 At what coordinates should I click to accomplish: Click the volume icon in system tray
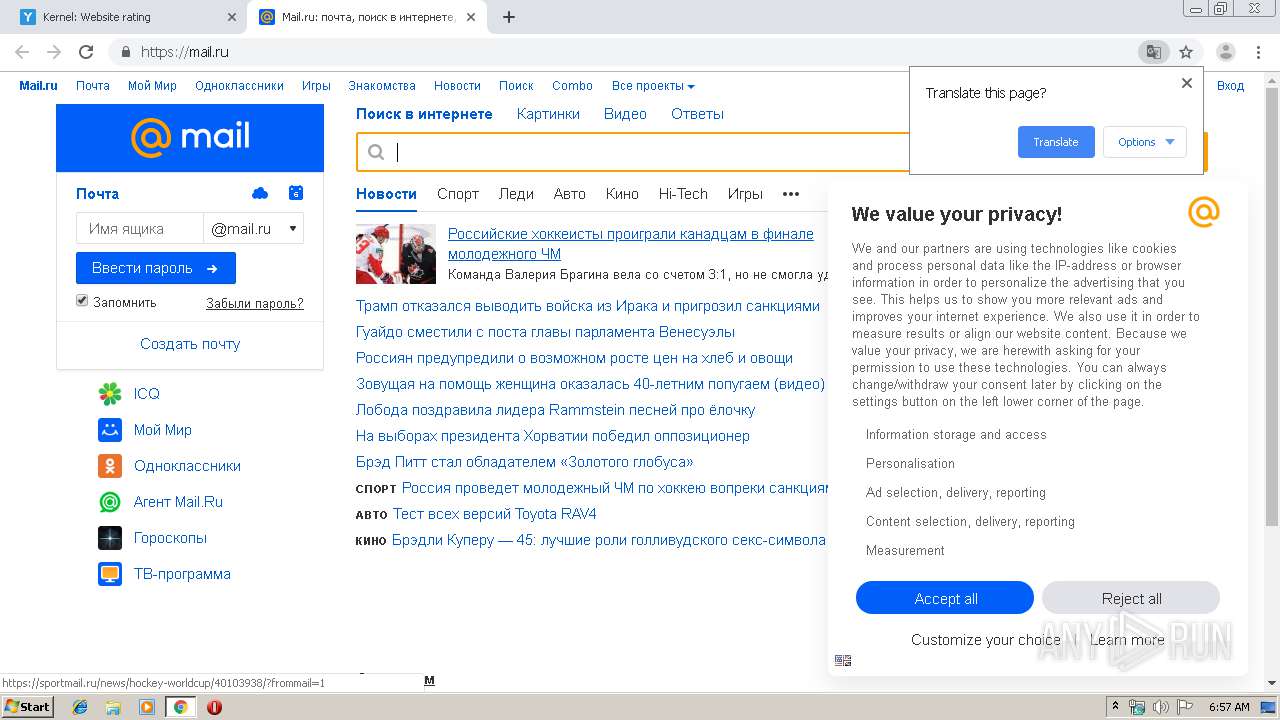pyautogui.click(x=1161, y=707)
